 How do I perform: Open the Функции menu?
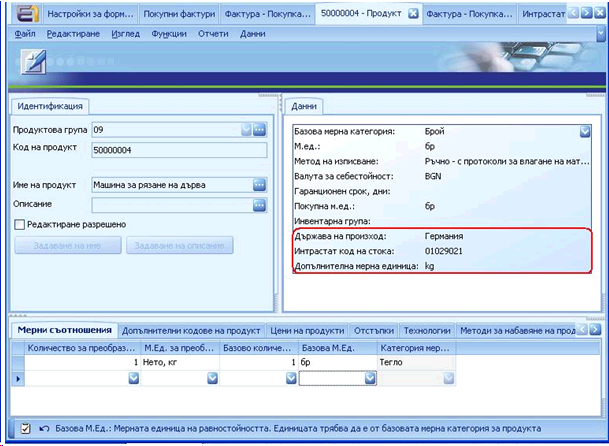tap(169, 34)
